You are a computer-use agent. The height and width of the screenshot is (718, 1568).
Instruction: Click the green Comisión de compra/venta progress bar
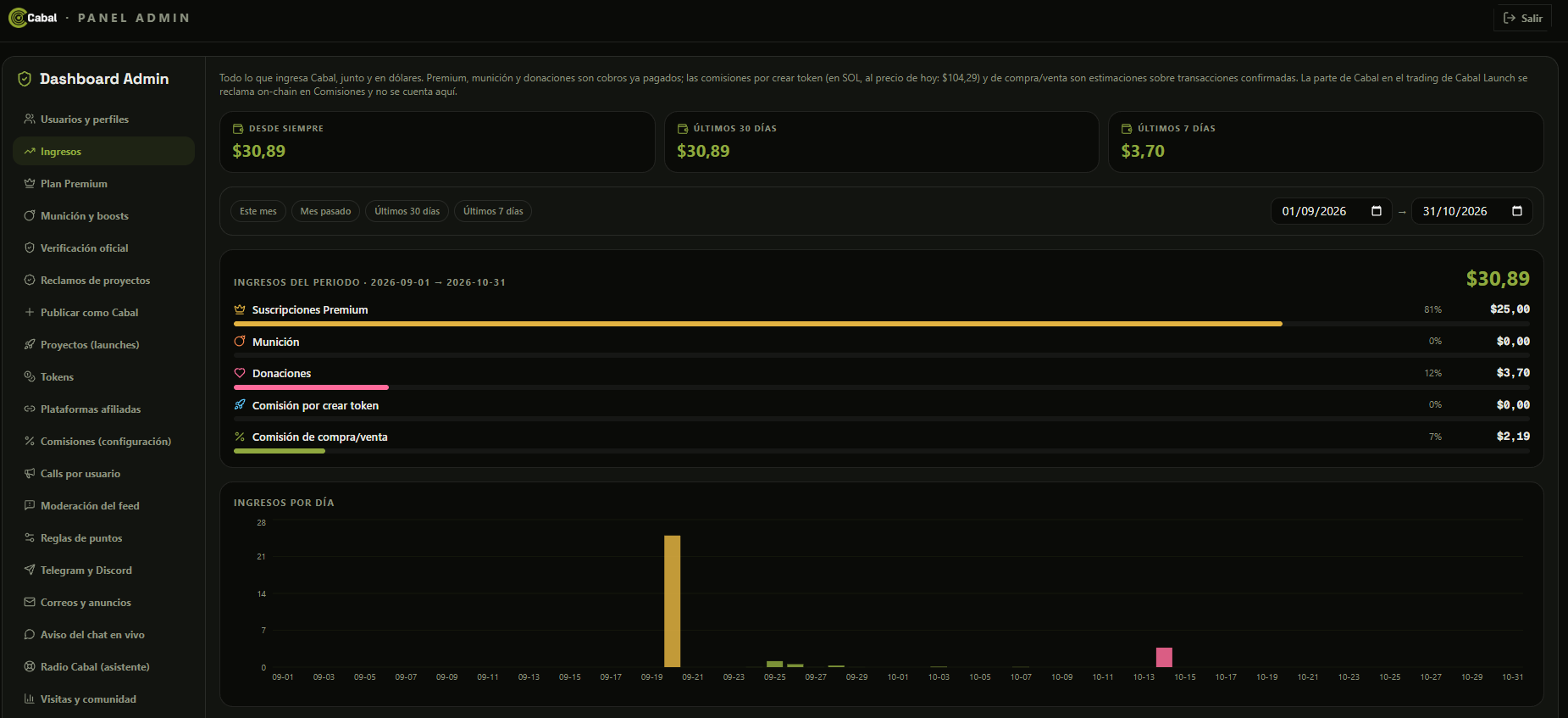click(280, 451)
